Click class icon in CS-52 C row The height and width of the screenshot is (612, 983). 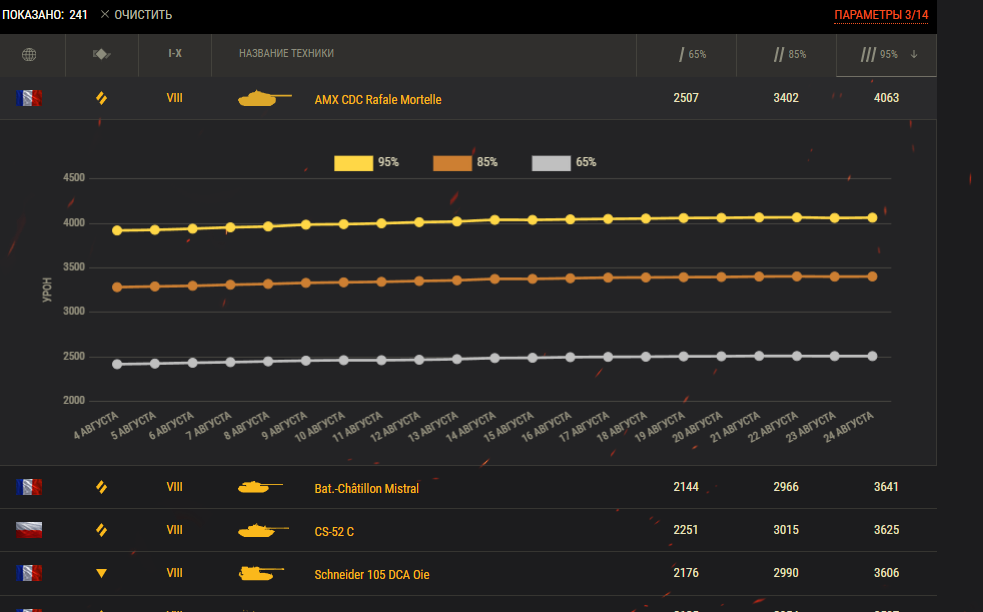pos(102,530)
